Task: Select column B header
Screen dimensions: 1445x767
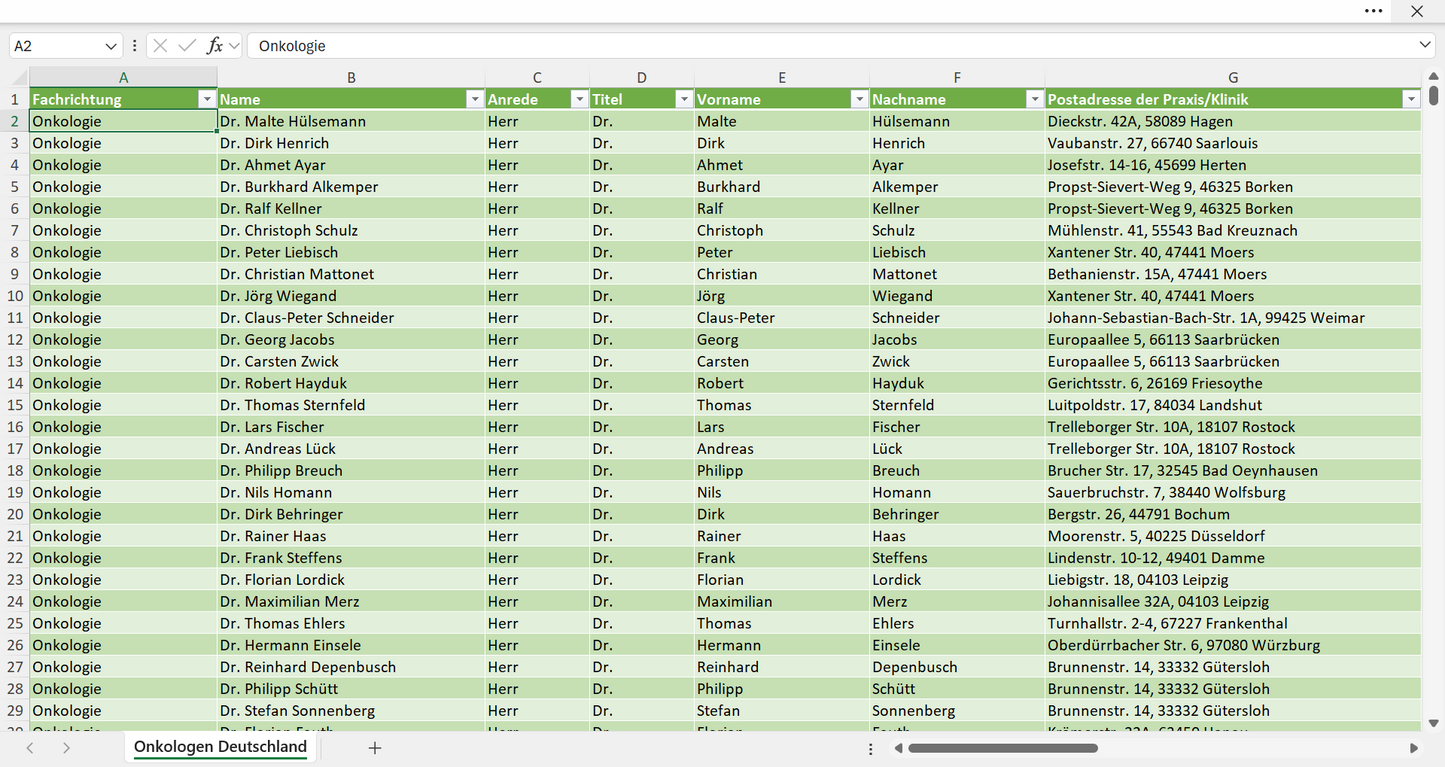Action: click(351, 77)
